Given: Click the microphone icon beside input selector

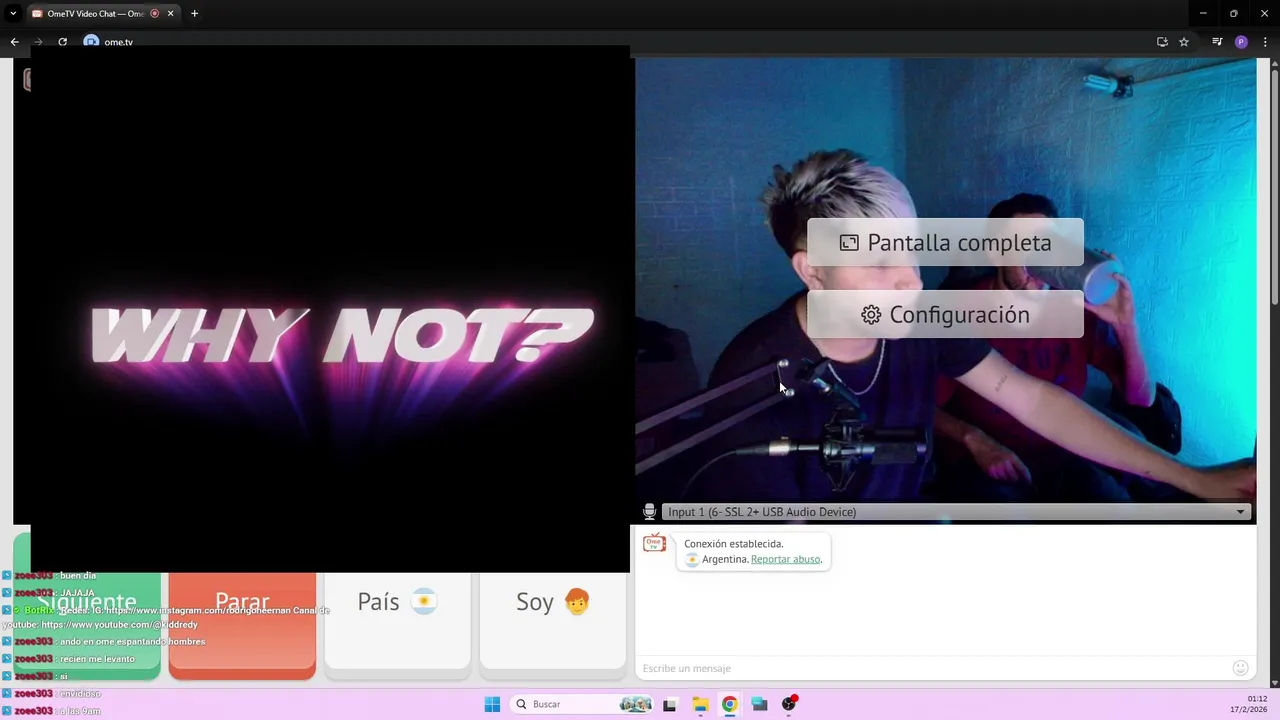Looking at the screenshot, I should pyautogui.click(x=649, y=512).
